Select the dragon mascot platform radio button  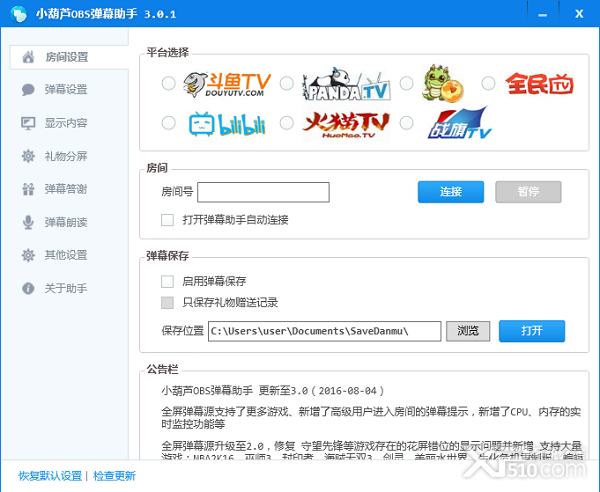coord(406,83)
